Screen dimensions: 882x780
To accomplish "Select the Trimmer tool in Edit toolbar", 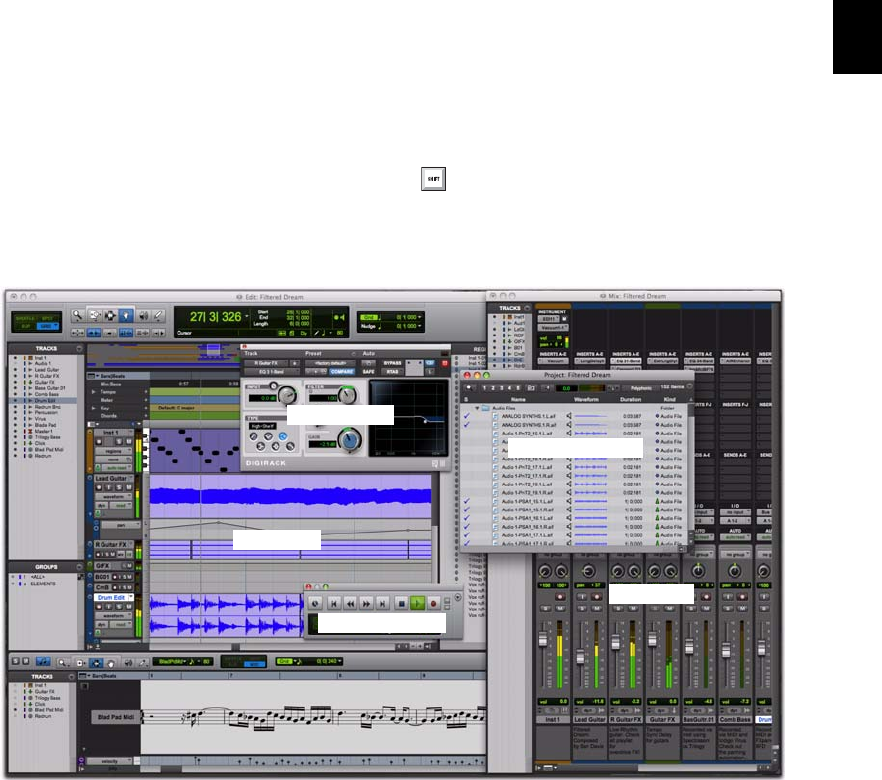I will [x=94, y=315].
